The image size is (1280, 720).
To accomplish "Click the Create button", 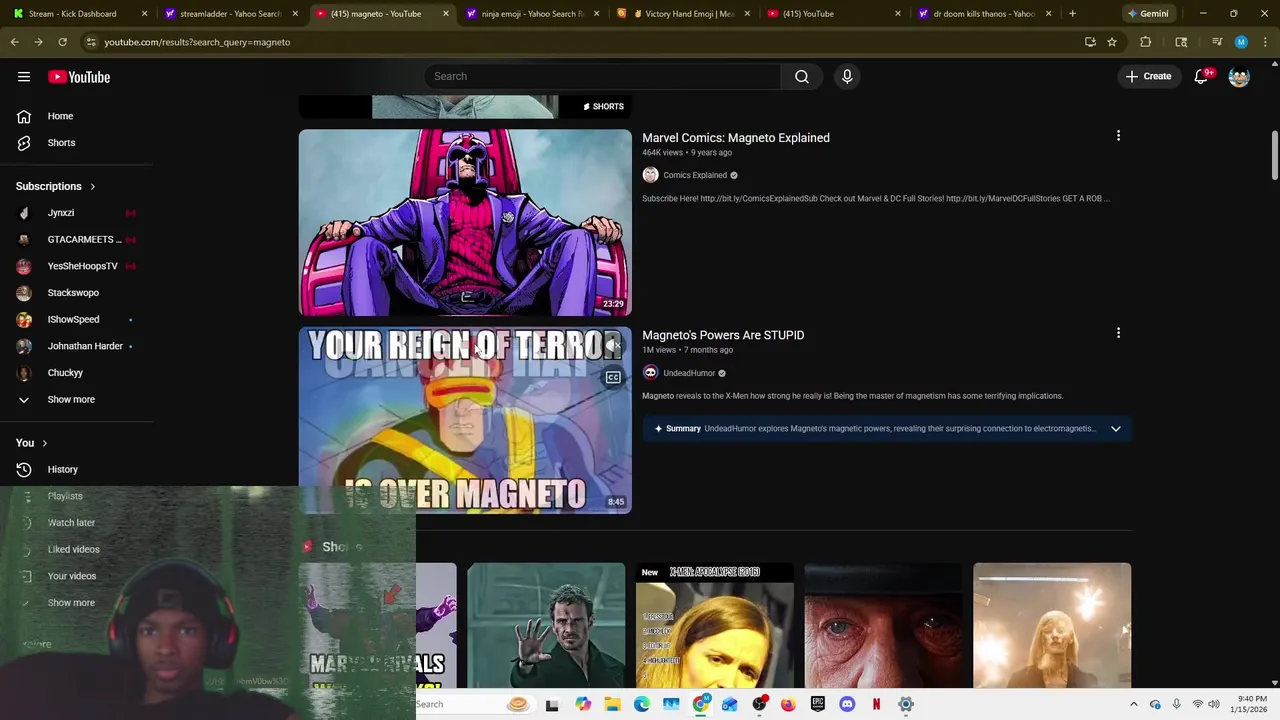I will click(x=1148, y=77).
